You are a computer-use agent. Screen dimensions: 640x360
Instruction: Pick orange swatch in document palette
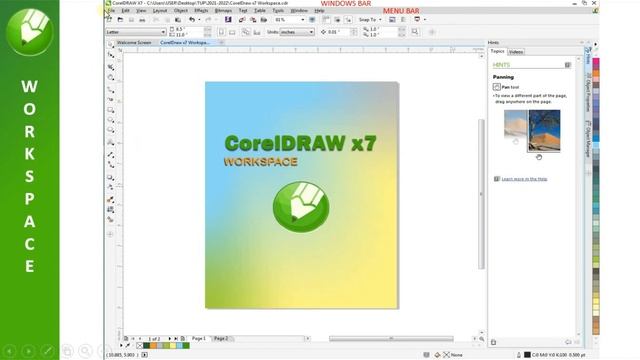pos(153,346)
